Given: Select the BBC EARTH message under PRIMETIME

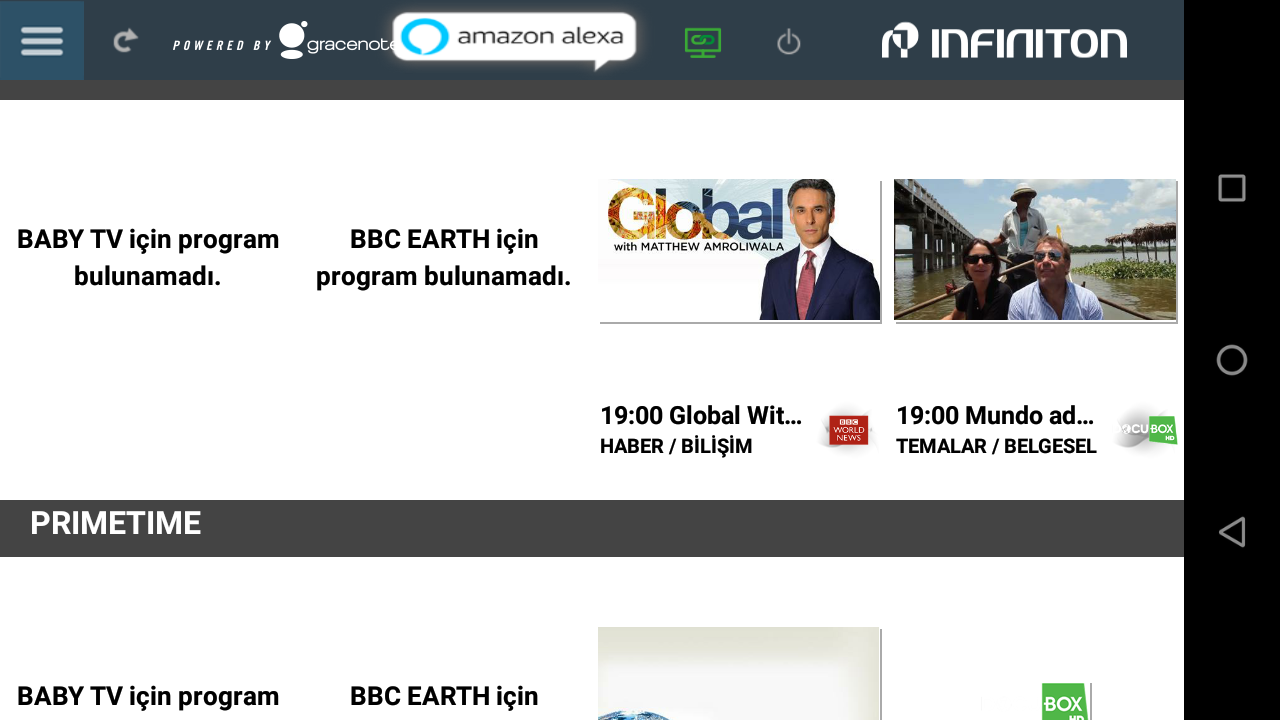Looking at the screenshot, I should click(x=444, y=697).
